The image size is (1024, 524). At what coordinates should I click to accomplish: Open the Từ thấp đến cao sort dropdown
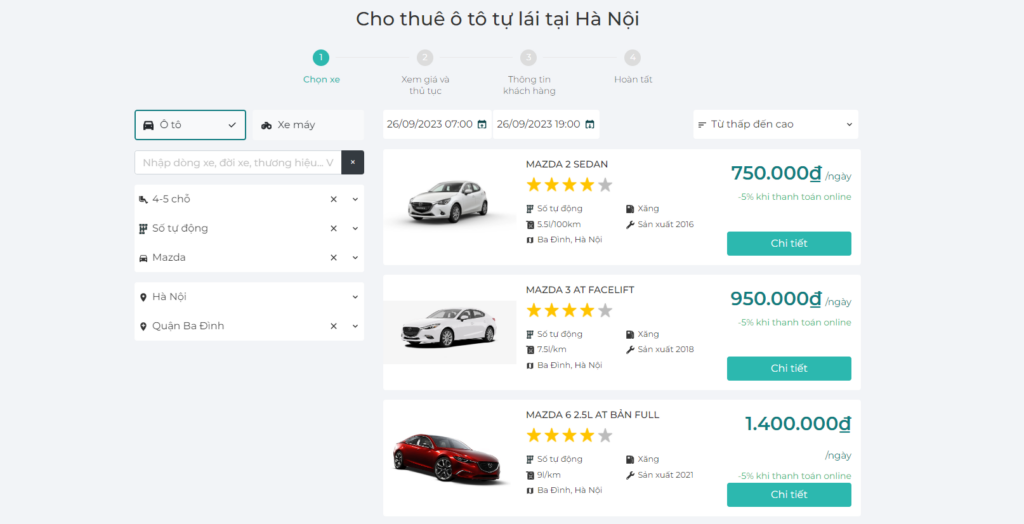point(775,125)
